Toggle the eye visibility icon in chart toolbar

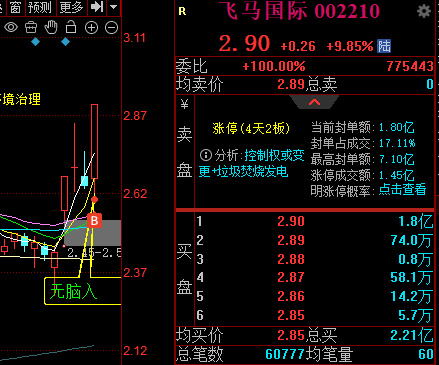coord(11,27)
